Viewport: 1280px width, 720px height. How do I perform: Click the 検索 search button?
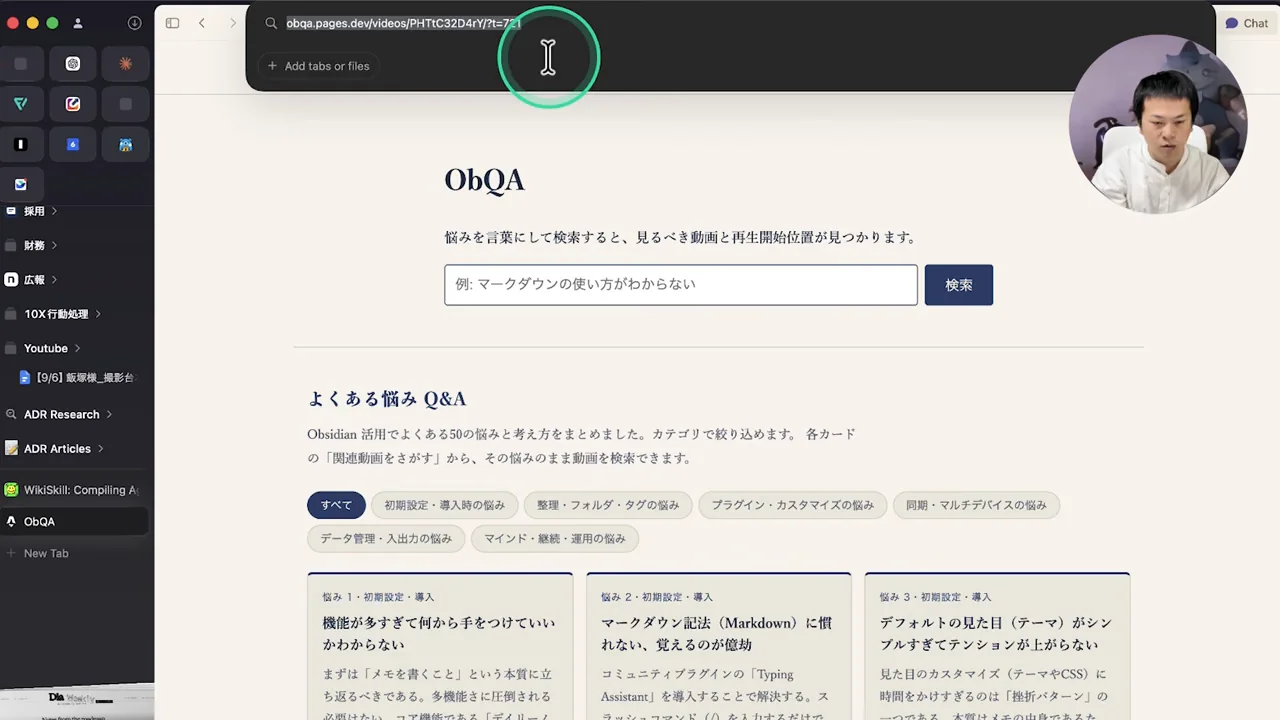959,285
